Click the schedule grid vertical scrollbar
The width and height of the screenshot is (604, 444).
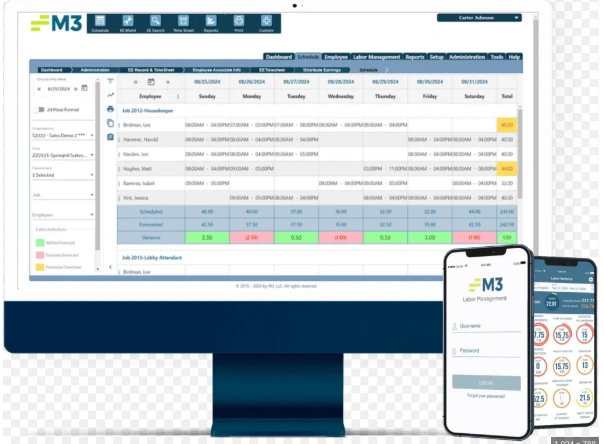(520, 154)
